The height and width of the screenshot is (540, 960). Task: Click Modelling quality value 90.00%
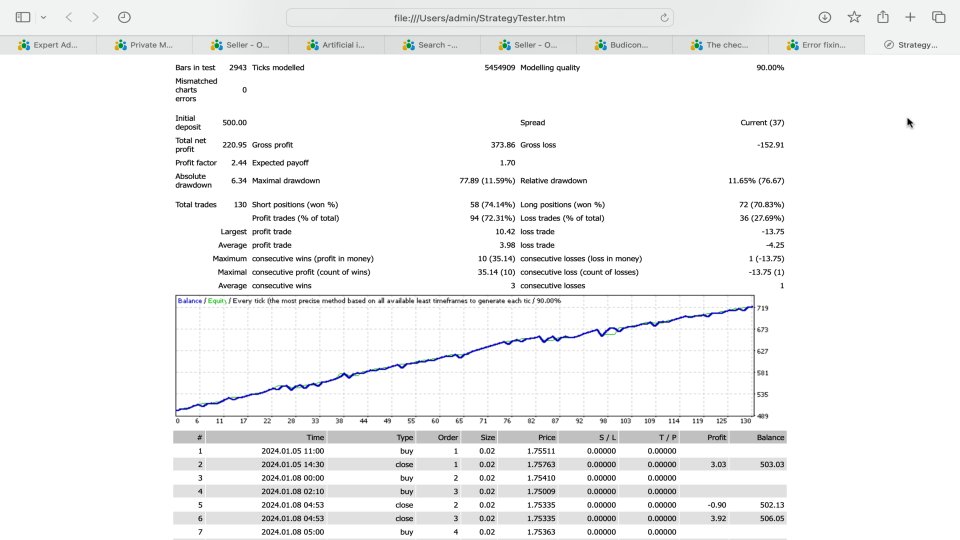(770, 67)
